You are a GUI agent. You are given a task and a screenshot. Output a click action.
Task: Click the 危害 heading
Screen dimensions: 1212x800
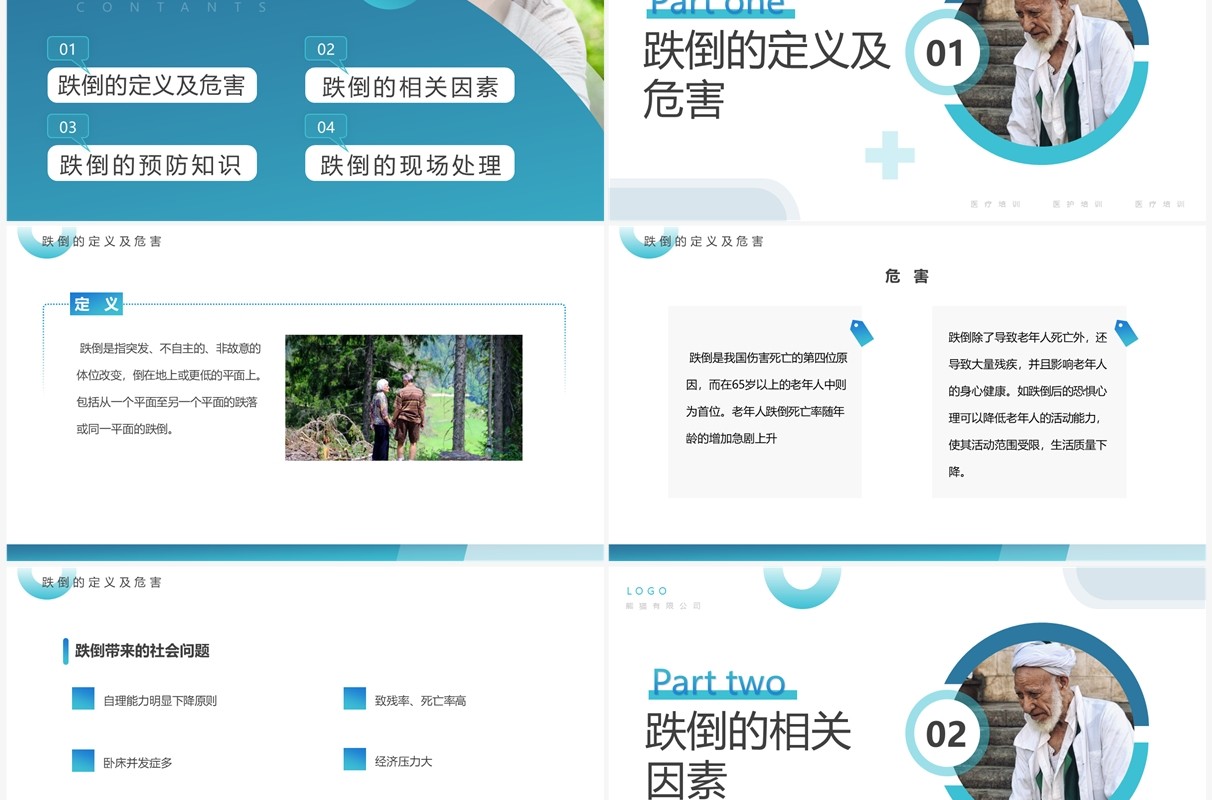[x=907, y=276]
